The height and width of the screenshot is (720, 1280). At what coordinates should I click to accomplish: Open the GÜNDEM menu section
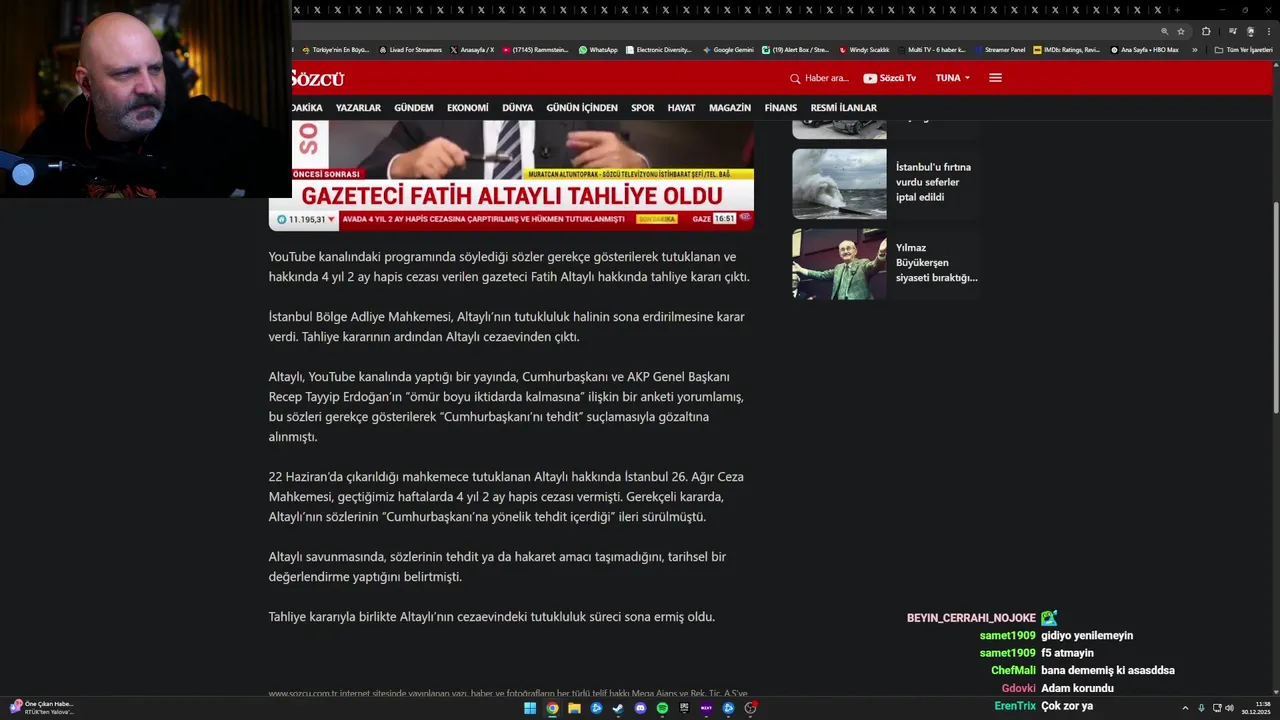click(414, 108)
